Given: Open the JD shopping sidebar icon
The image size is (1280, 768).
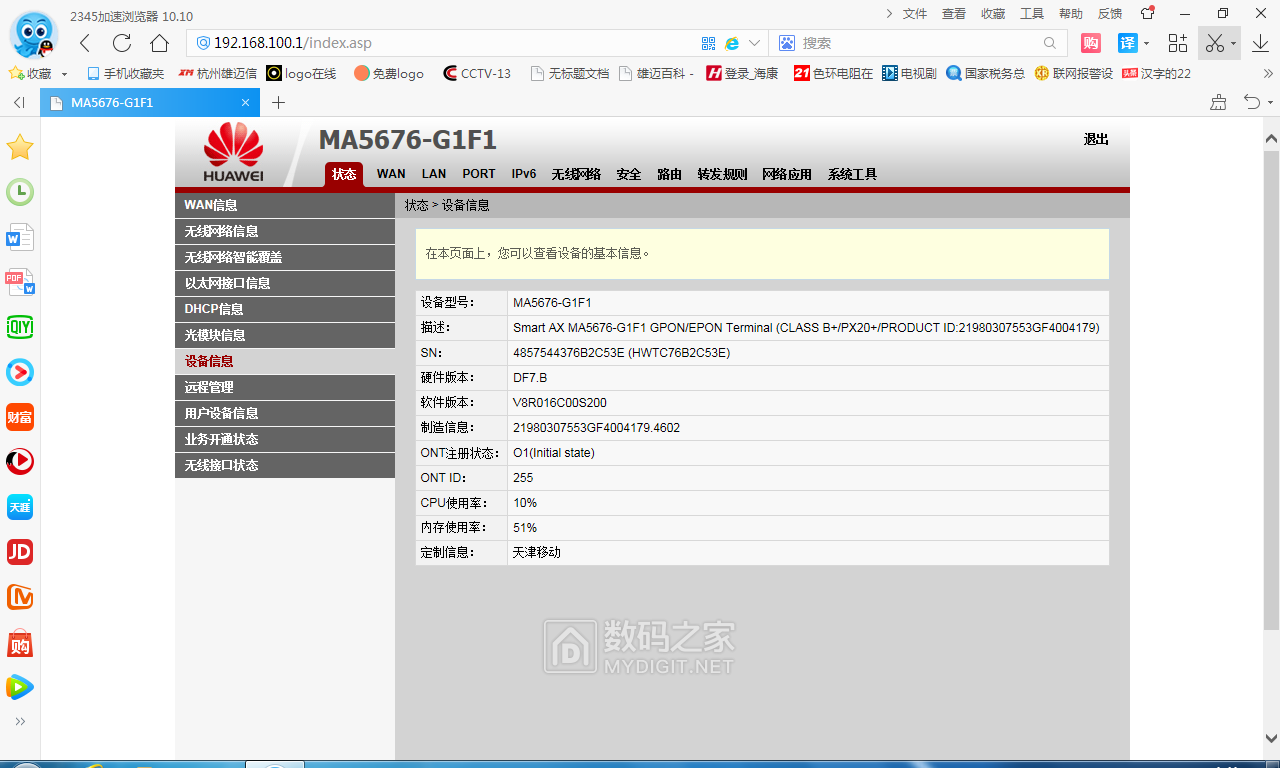Looking at the screenshot, I should tap(20, 551).
